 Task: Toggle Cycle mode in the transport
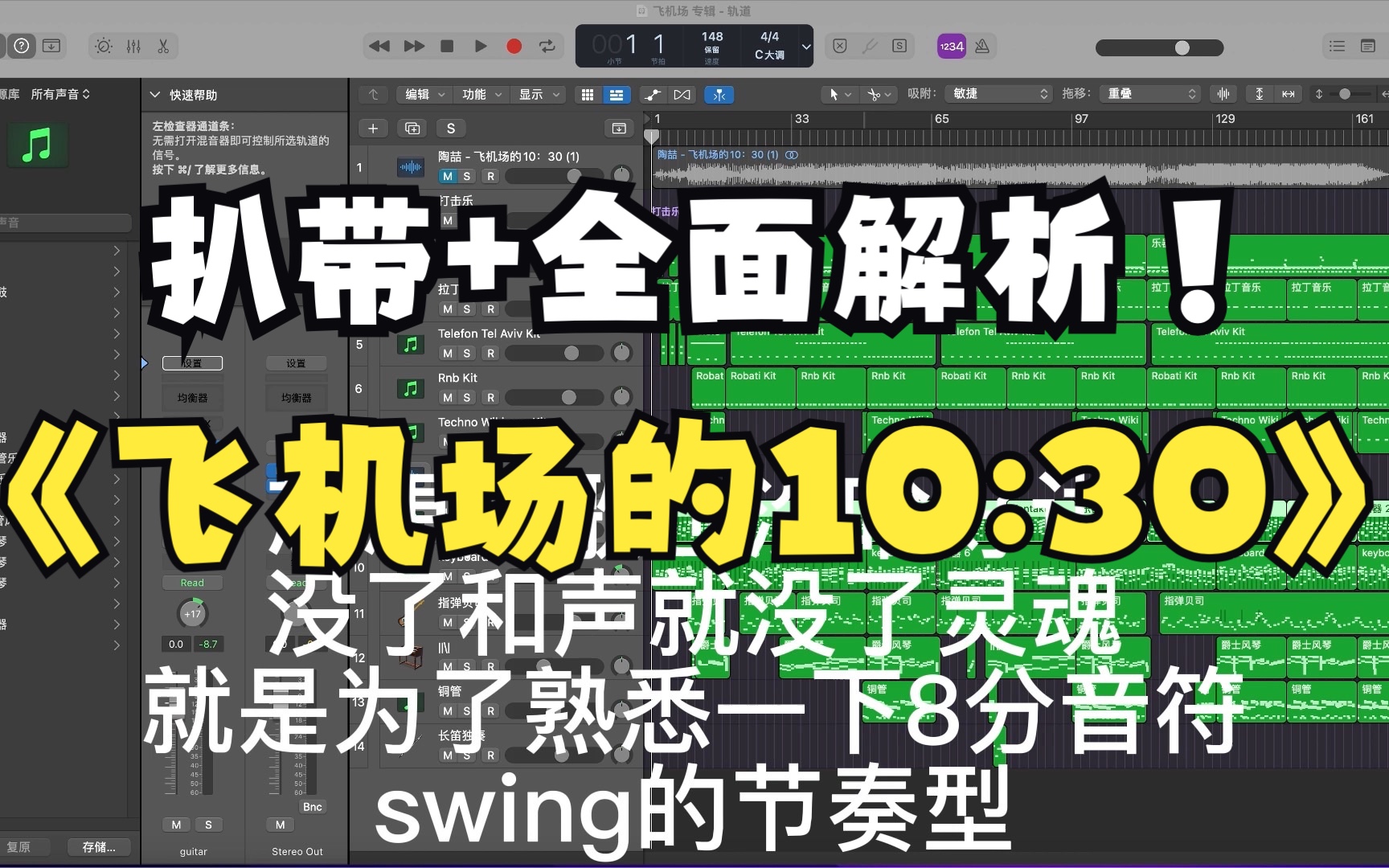[x=547, y=46]
